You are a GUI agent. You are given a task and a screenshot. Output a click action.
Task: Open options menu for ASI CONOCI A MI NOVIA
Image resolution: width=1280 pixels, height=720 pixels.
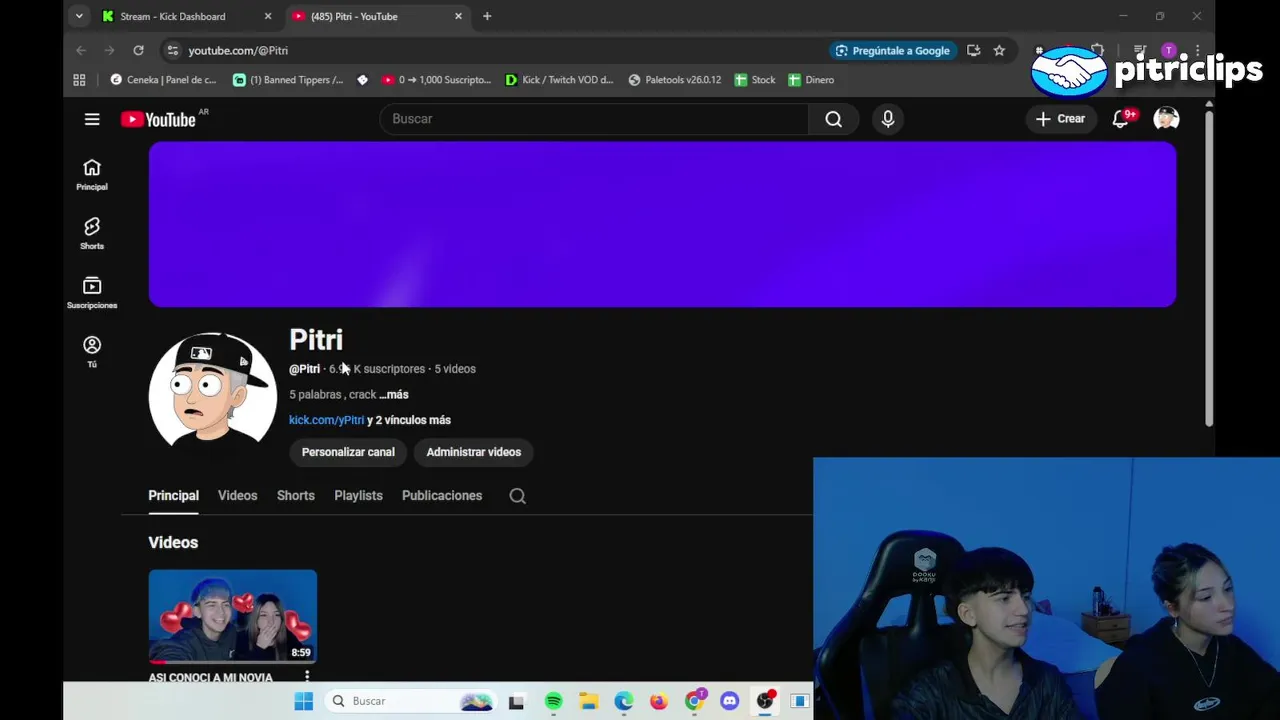point(307,677)
